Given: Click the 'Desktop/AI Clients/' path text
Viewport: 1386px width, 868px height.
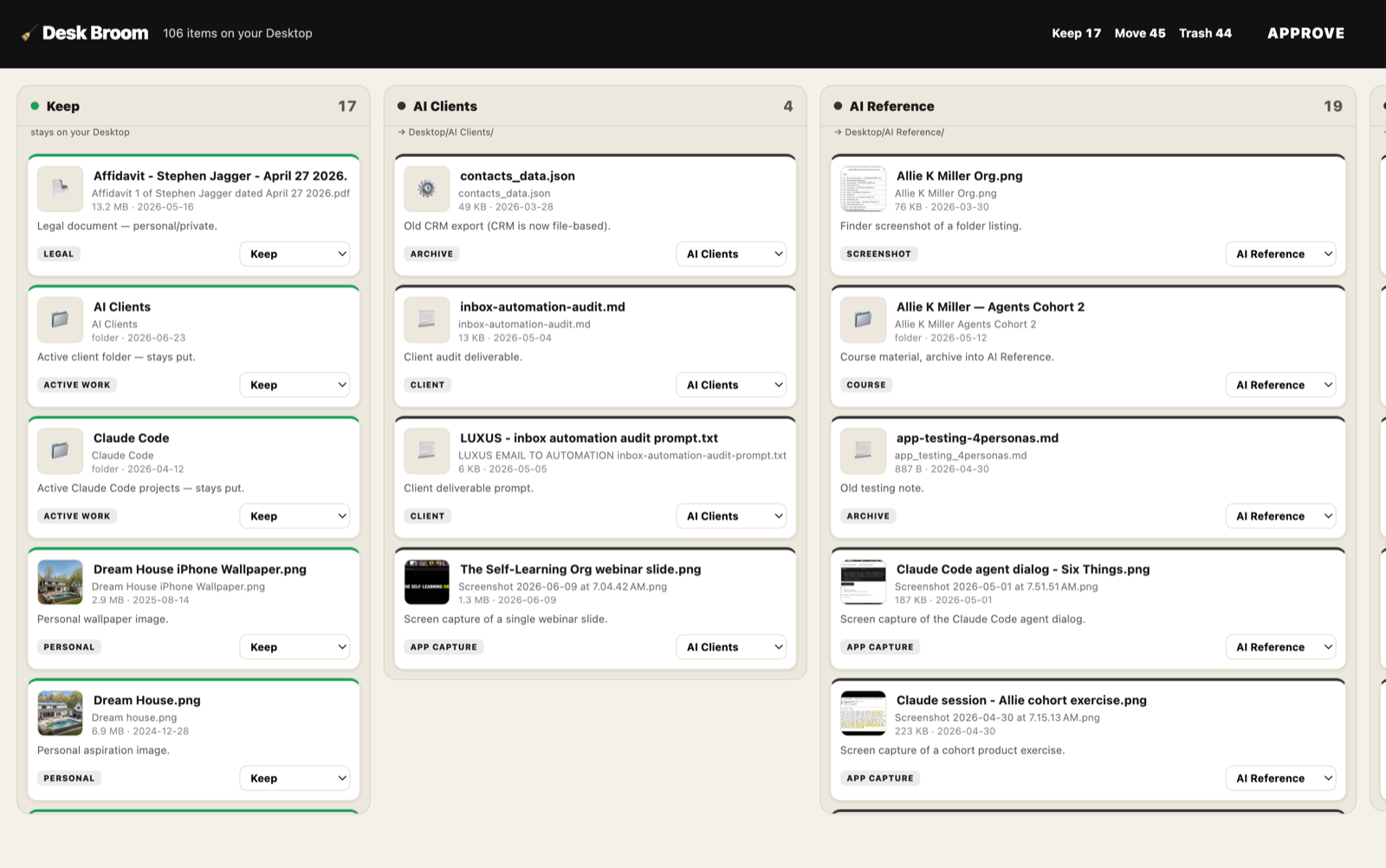Looking at the screenshot, I should 450,133.
